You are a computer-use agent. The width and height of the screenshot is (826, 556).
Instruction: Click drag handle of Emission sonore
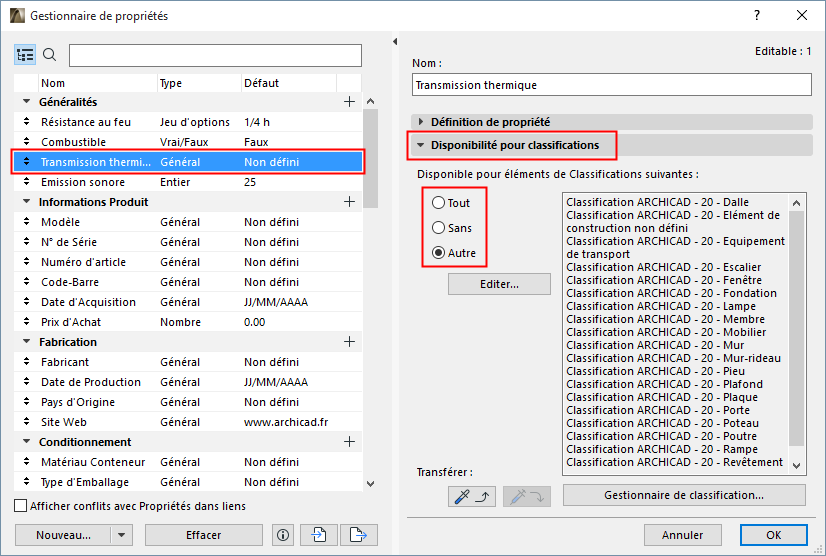pyautogui.click(x=26, y=182)
